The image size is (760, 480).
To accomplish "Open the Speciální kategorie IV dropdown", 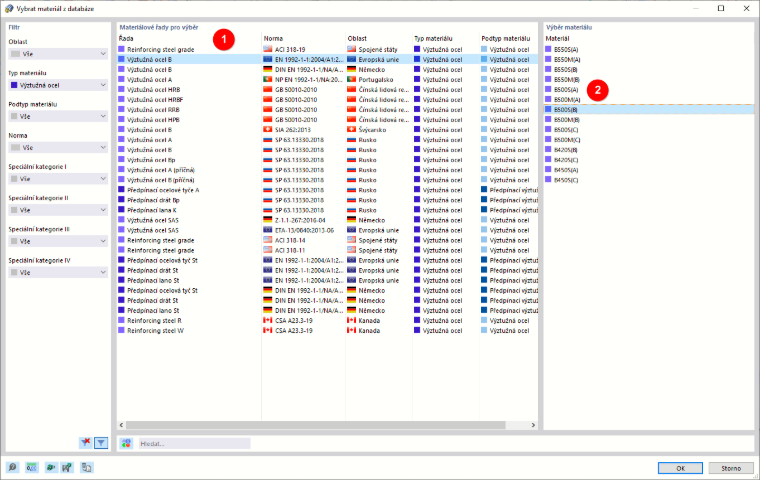I will click(x=58, y=272).
